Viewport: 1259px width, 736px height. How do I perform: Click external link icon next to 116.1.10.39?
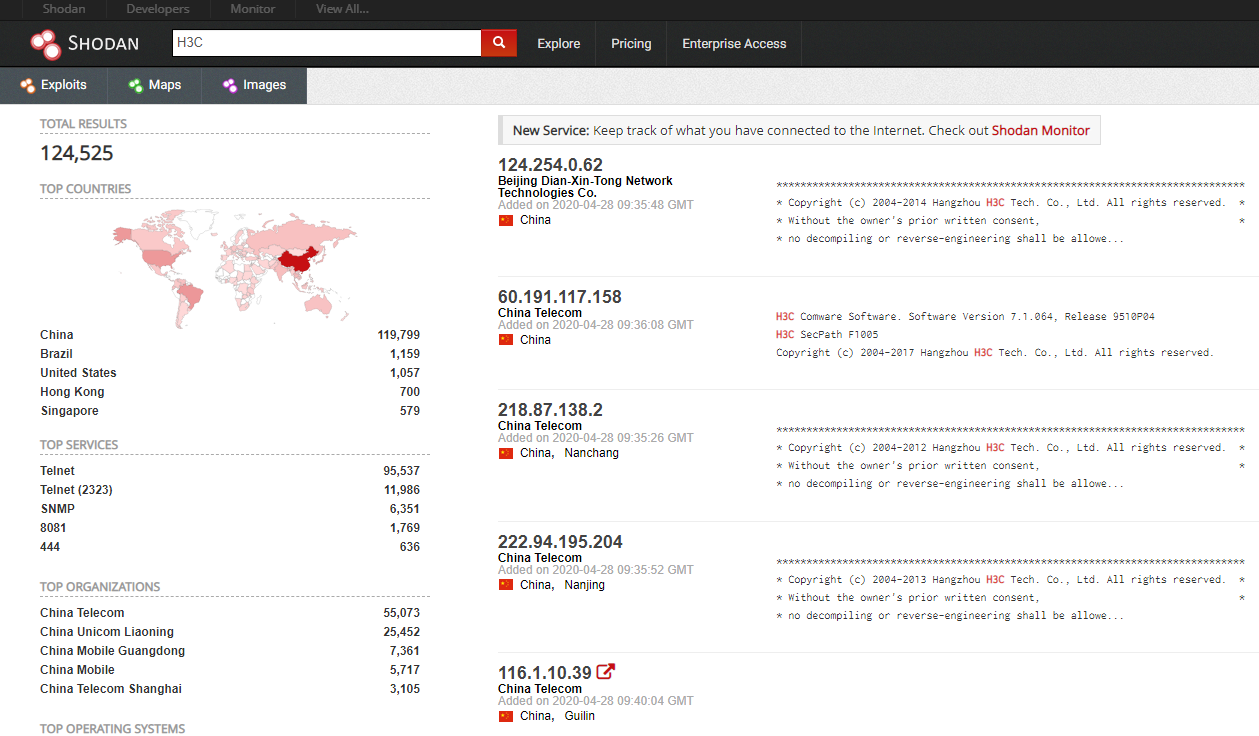click(x=605, y=672)
